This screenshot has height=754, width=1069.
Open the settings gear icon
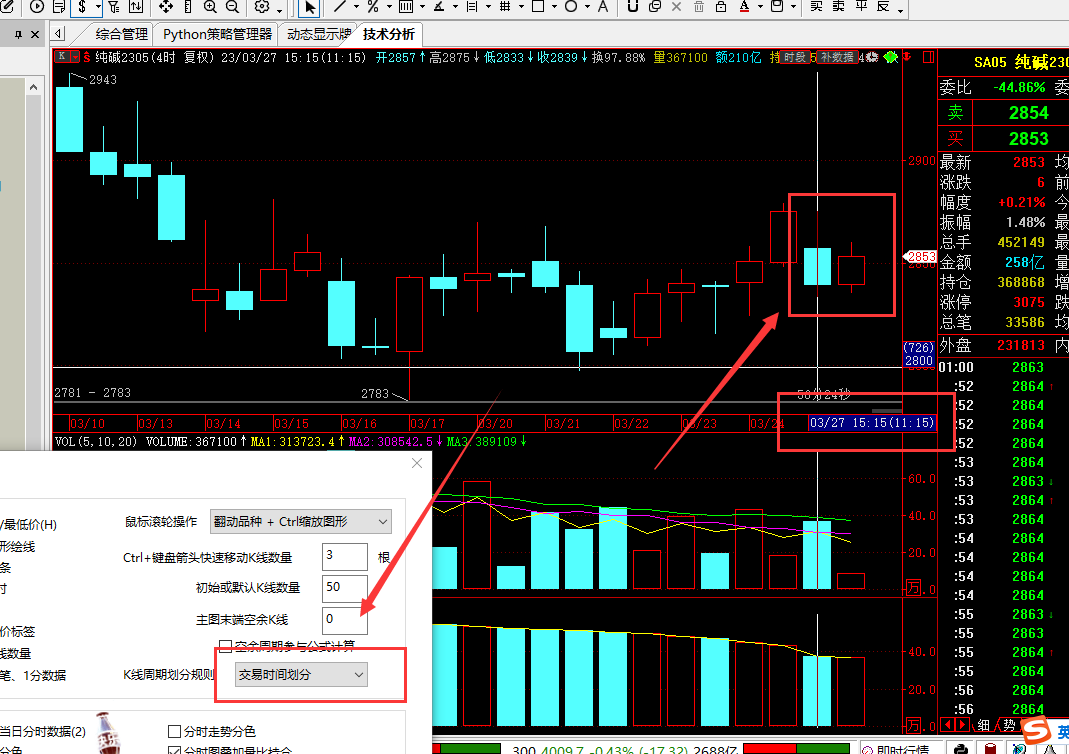[x=262, y=7]
